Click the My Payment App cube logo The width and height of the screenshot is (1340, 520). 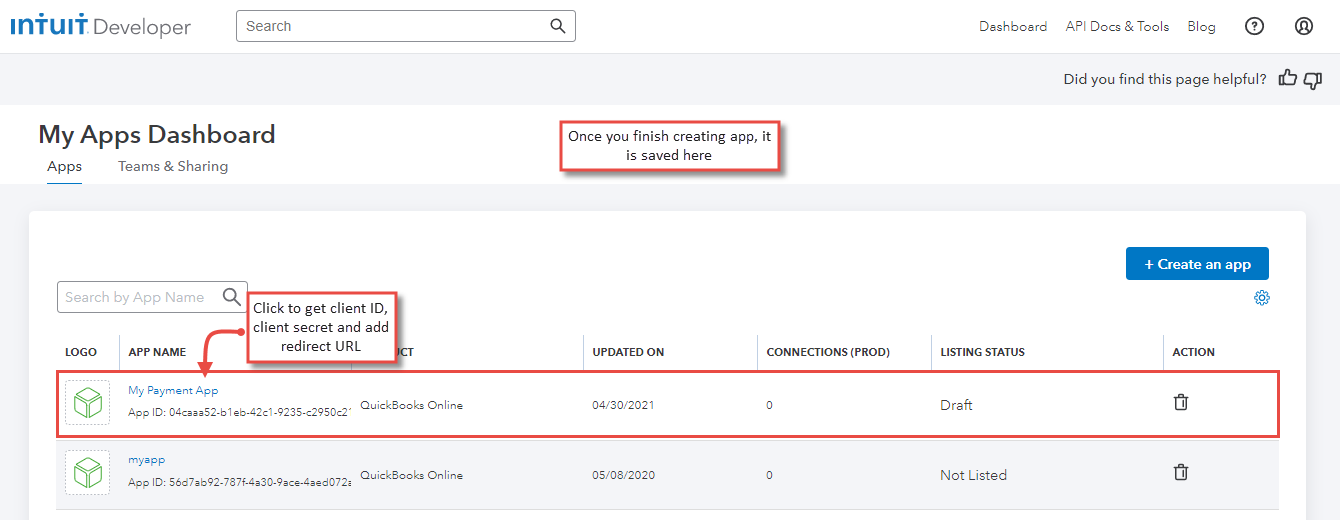[x=88, y=403]
